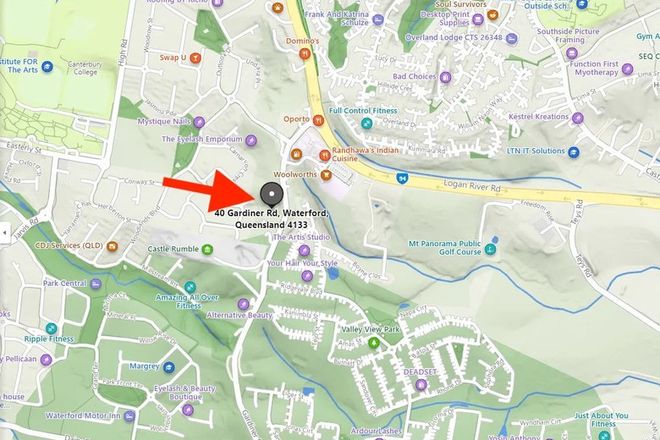Expand the side panel with left-edge arrow
Screen dimensions: 660x440
pos(5,232)
